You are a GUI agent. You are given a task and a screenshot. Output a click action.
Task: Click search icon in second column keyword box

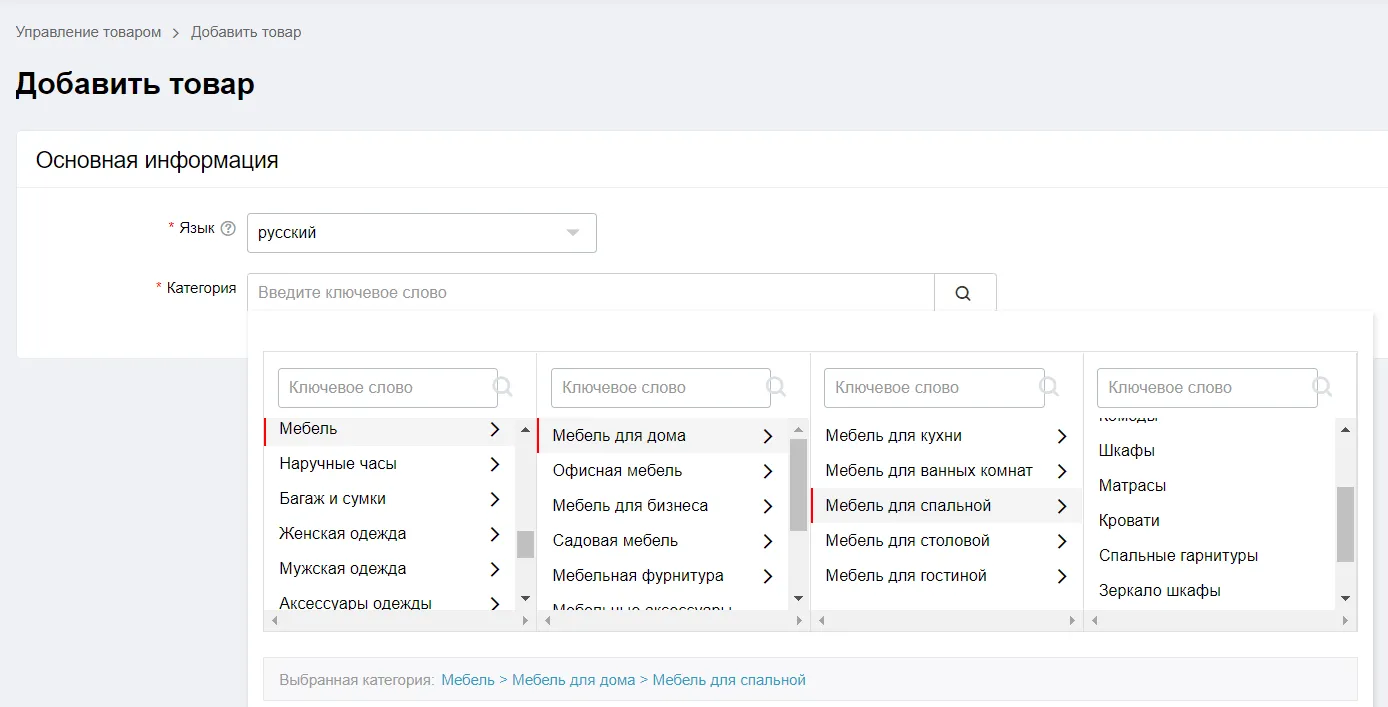776,387
